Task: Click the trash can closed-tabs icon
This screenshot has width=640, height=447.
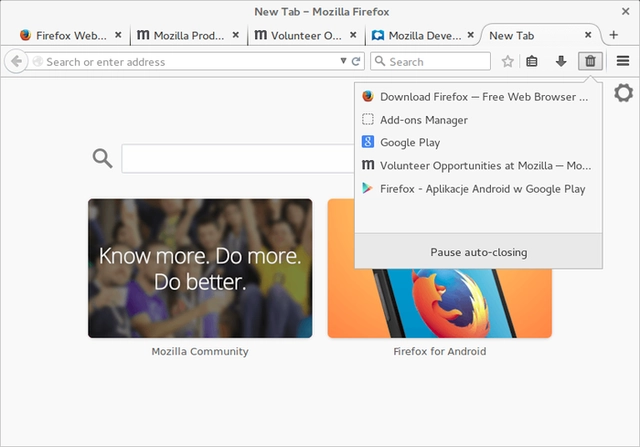Action: point(590,61)
